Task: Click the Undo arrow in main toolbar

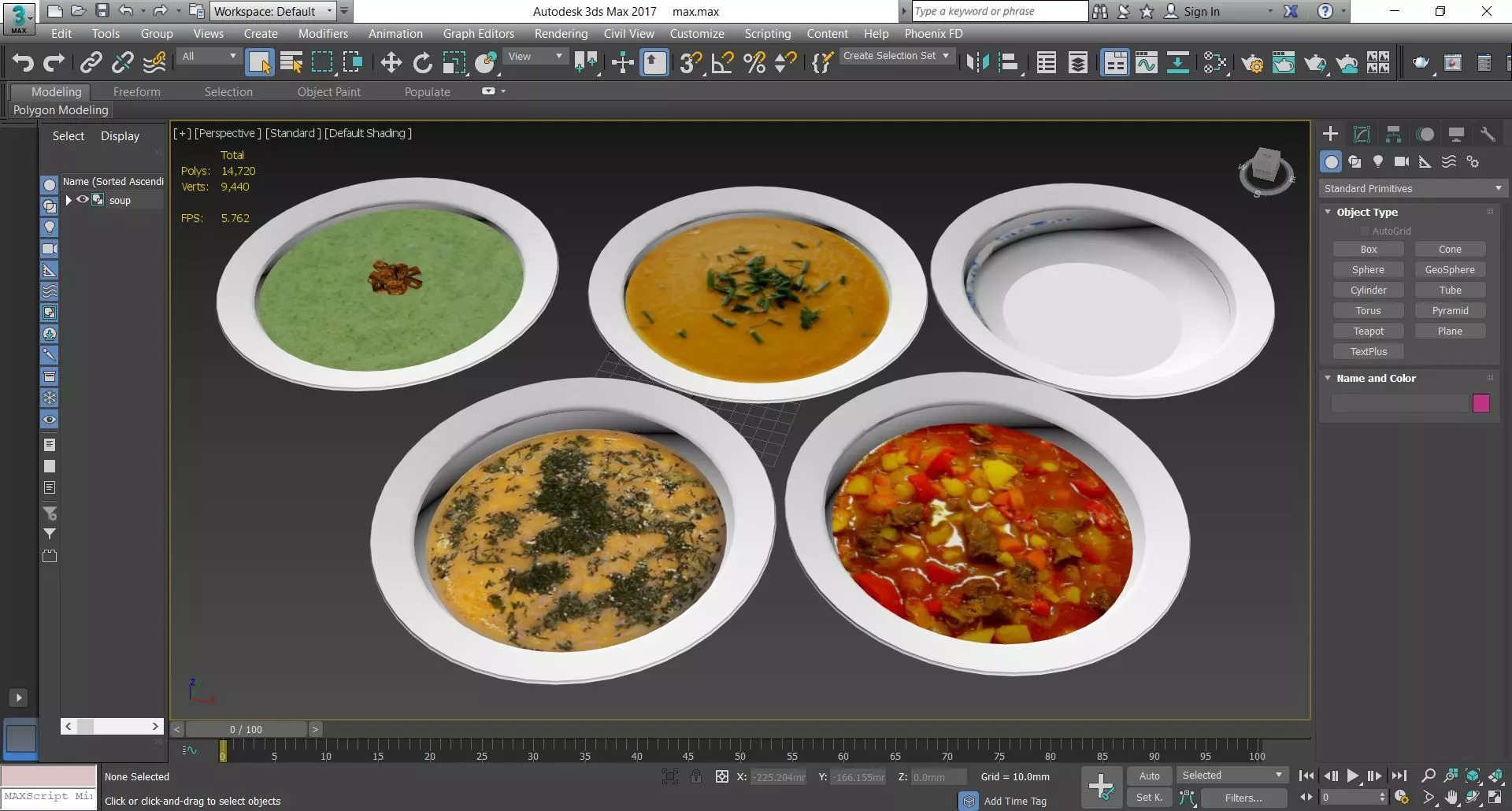Action: 23,63
